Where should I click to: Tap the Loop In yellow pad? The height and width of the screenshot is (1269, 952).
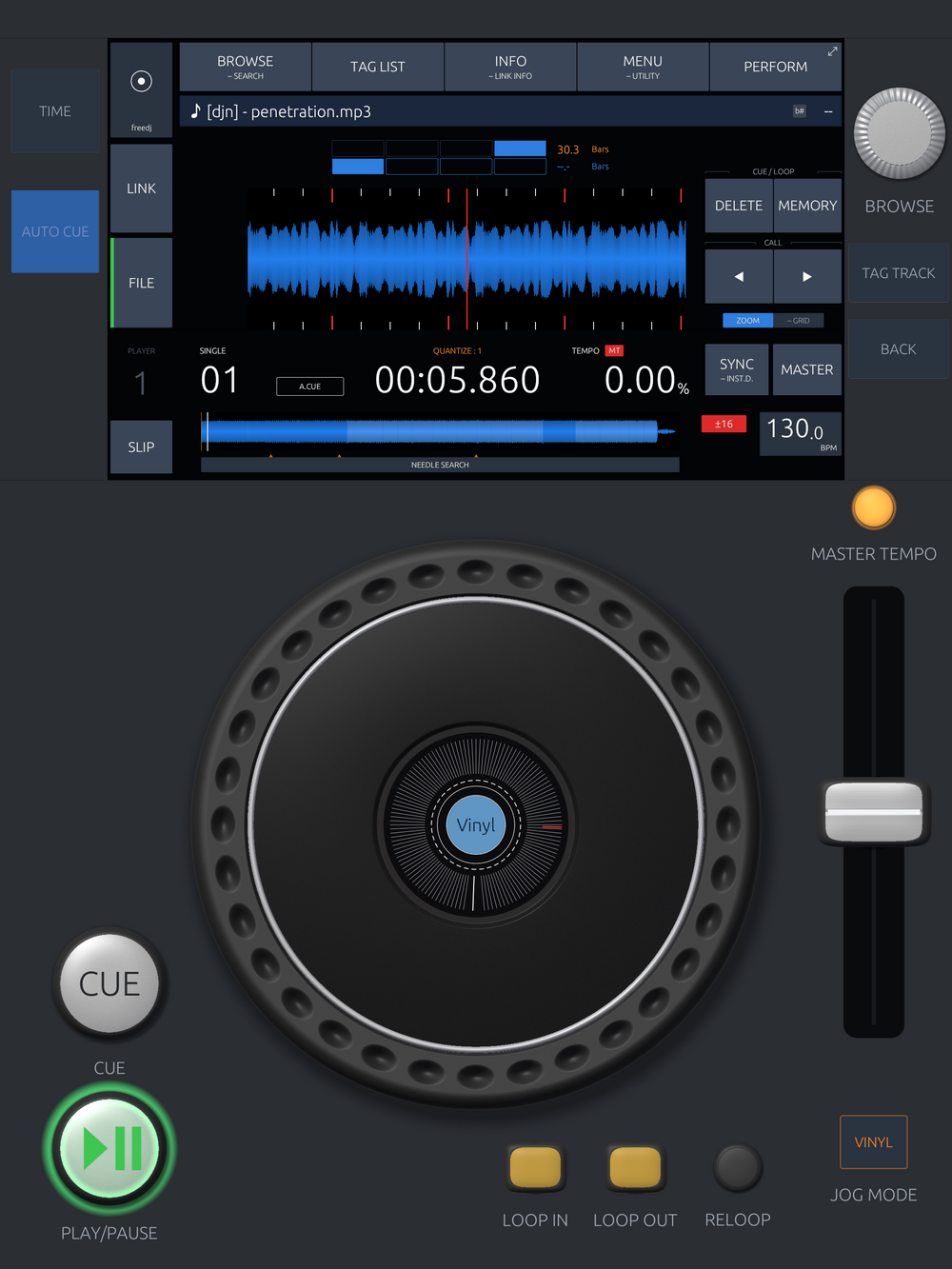[535, 1167]
